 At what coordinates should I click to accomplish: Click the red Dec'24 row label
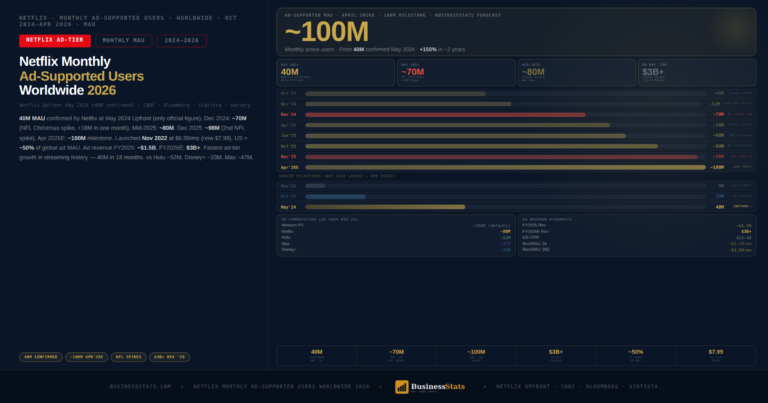[288, 115]
